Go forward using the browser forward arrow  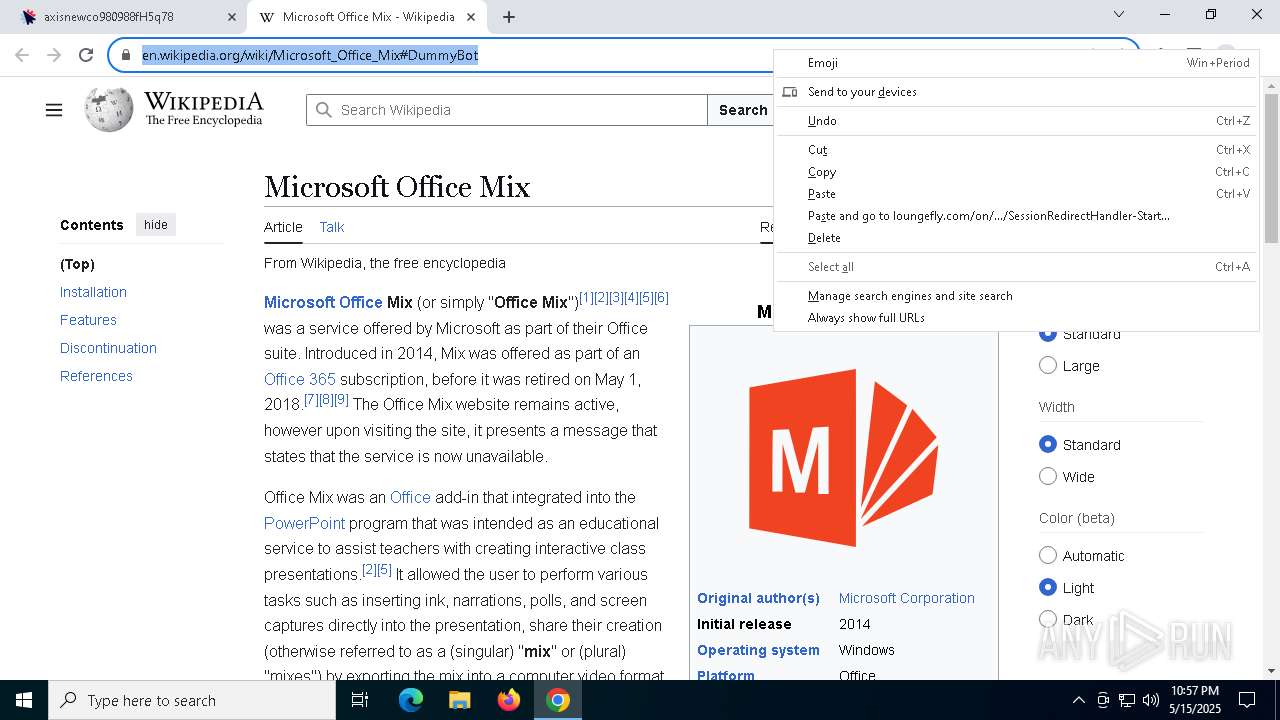click(54, 55)
